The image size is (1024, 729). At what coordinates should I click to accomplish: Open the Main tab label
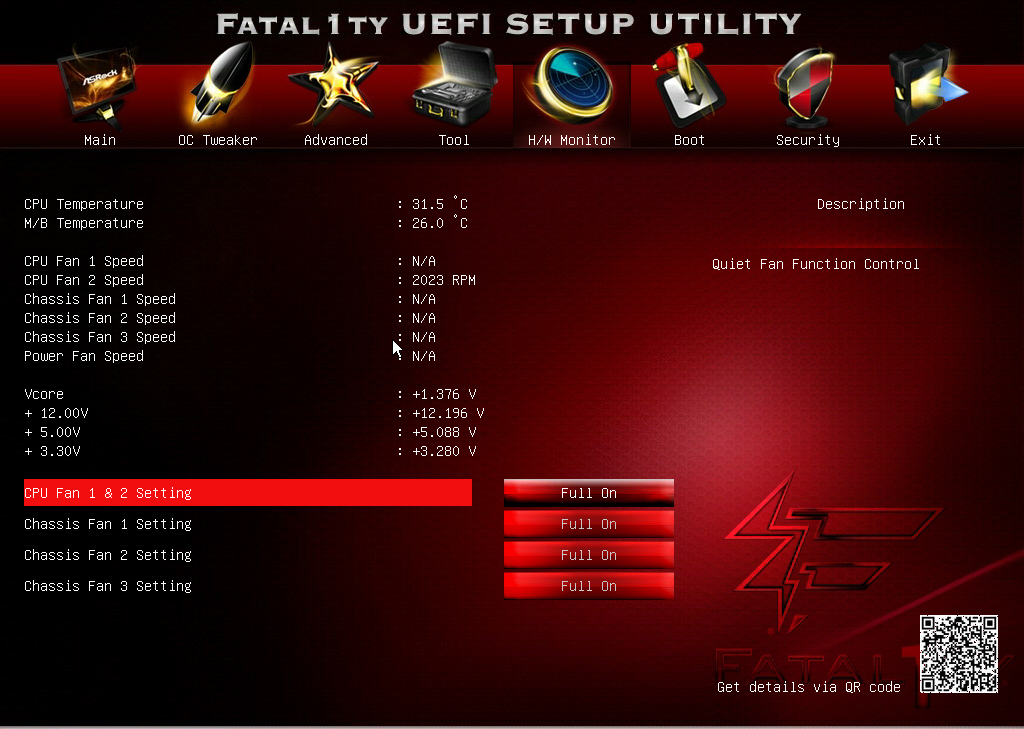100,140
